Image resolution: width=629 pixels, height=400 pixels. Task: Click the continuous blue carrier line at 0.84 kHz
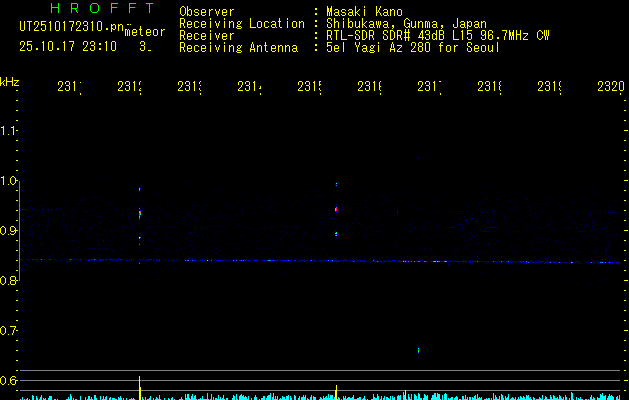321,261
